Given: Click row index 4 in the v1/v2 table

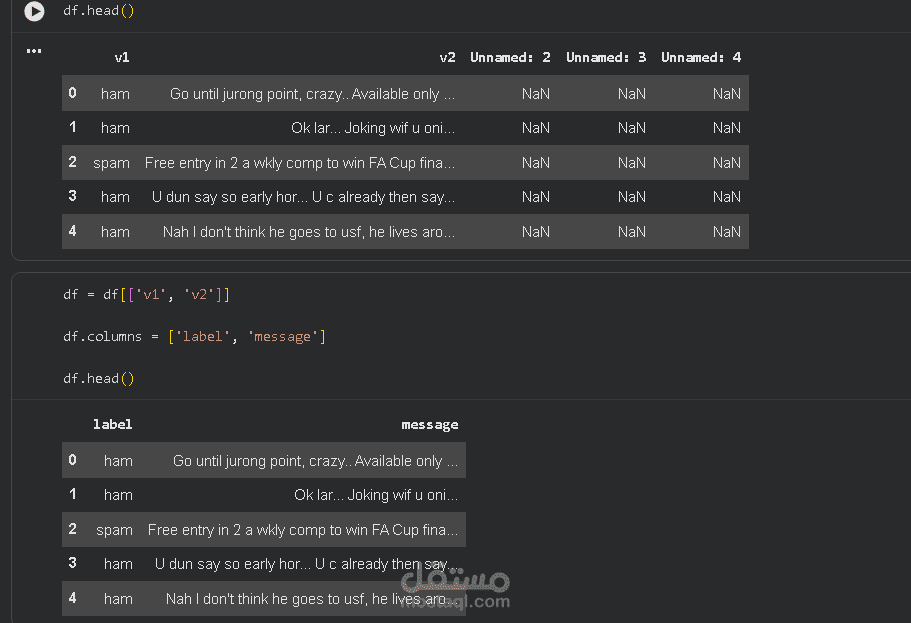Looking at the screenshot, I should (x=73, y=231).
